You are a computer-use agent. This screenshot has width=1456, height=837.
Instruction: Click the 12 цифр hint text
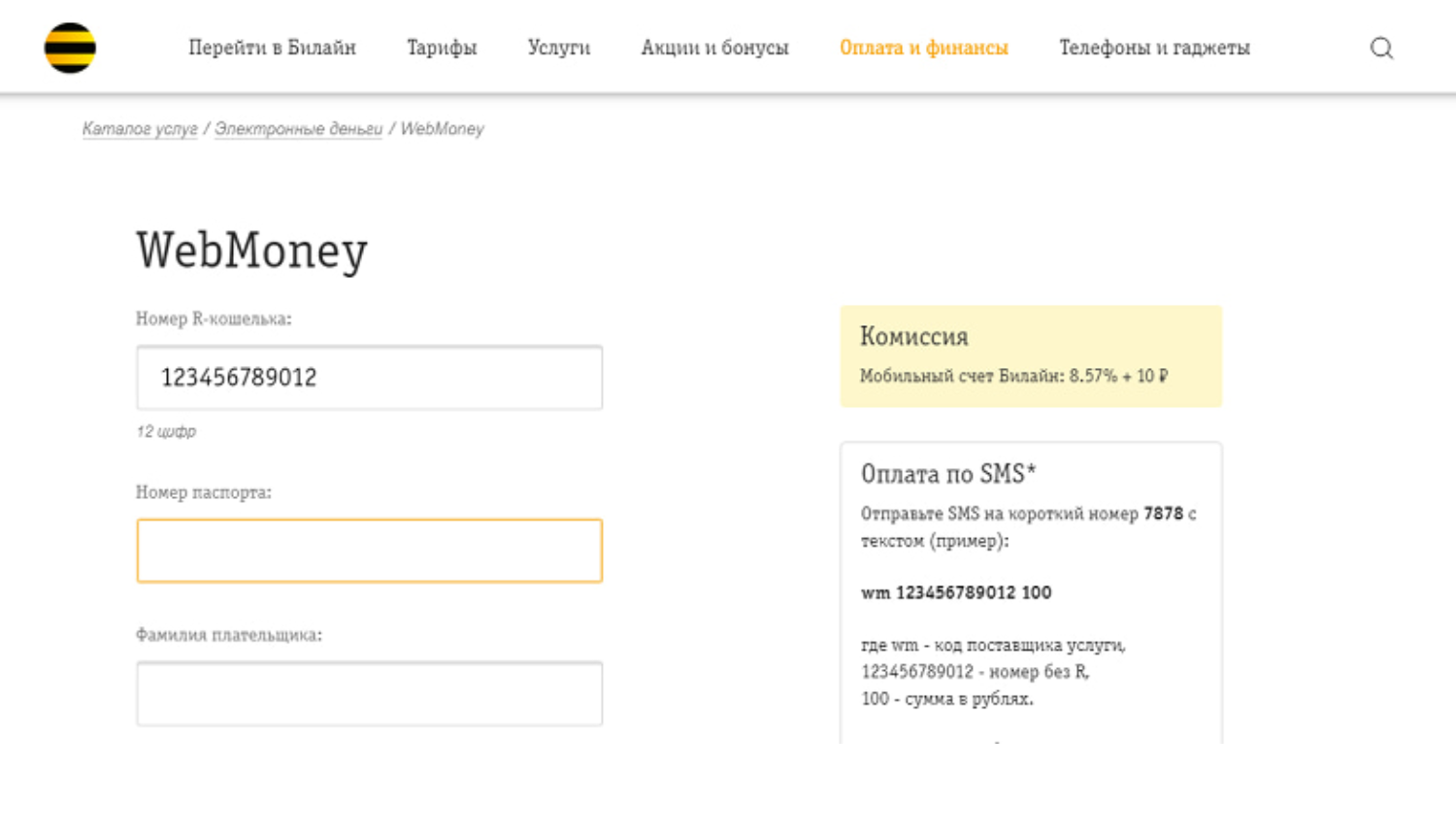click(x=166, y=431)
